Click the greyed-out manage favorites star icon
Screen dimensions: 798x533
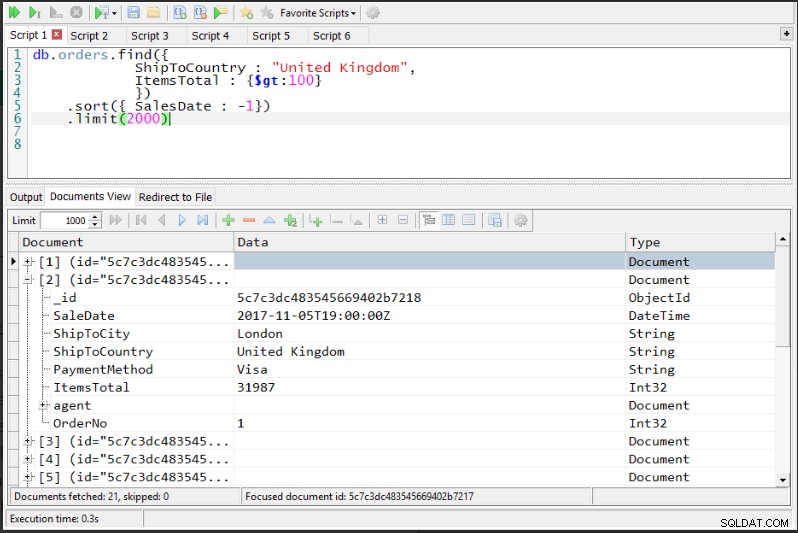pyautogui.click(x=267, y=13)
